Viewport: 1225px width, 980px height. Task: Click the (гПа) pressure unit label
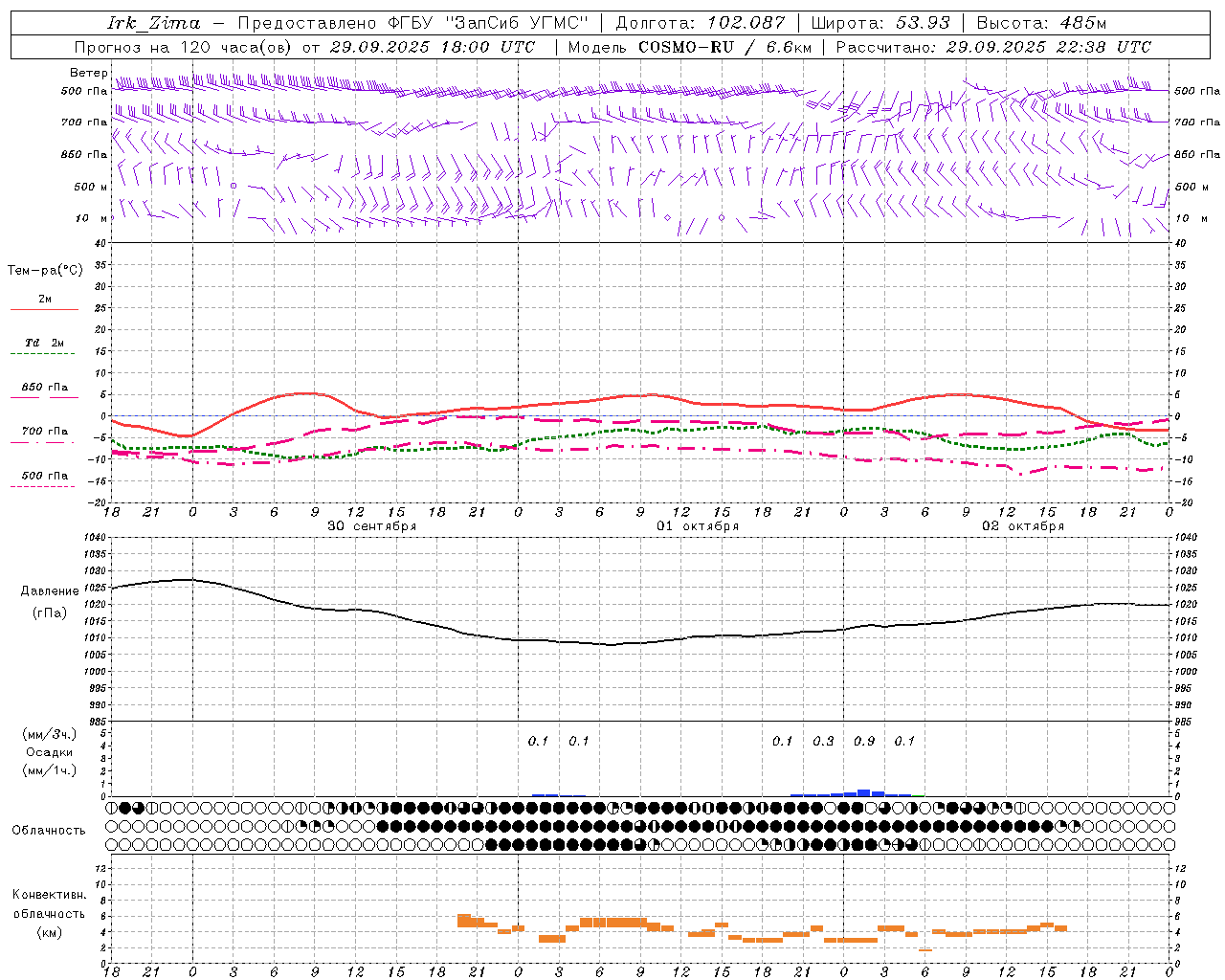click(x=50, y=613)
